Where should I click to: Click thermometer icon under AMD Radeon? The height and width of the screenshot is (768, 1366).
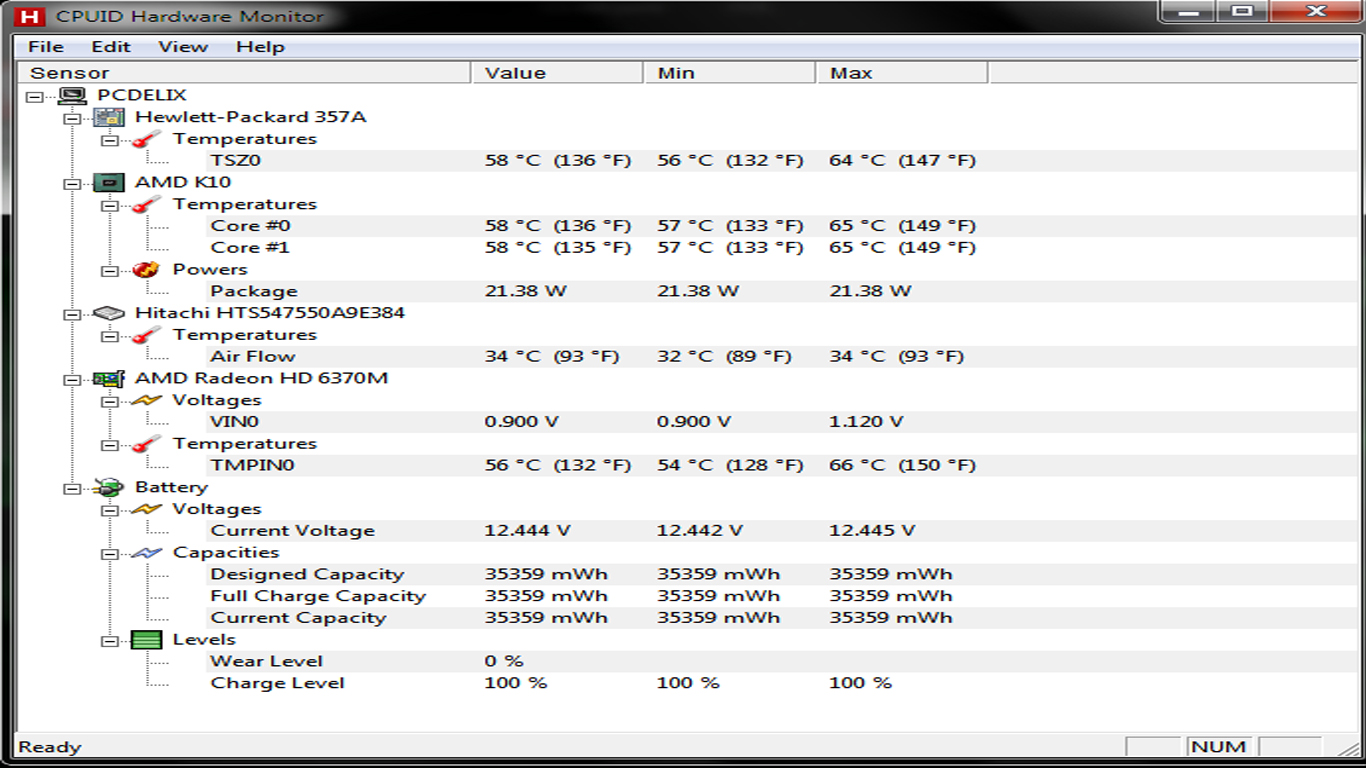click(x=146, y=444)
